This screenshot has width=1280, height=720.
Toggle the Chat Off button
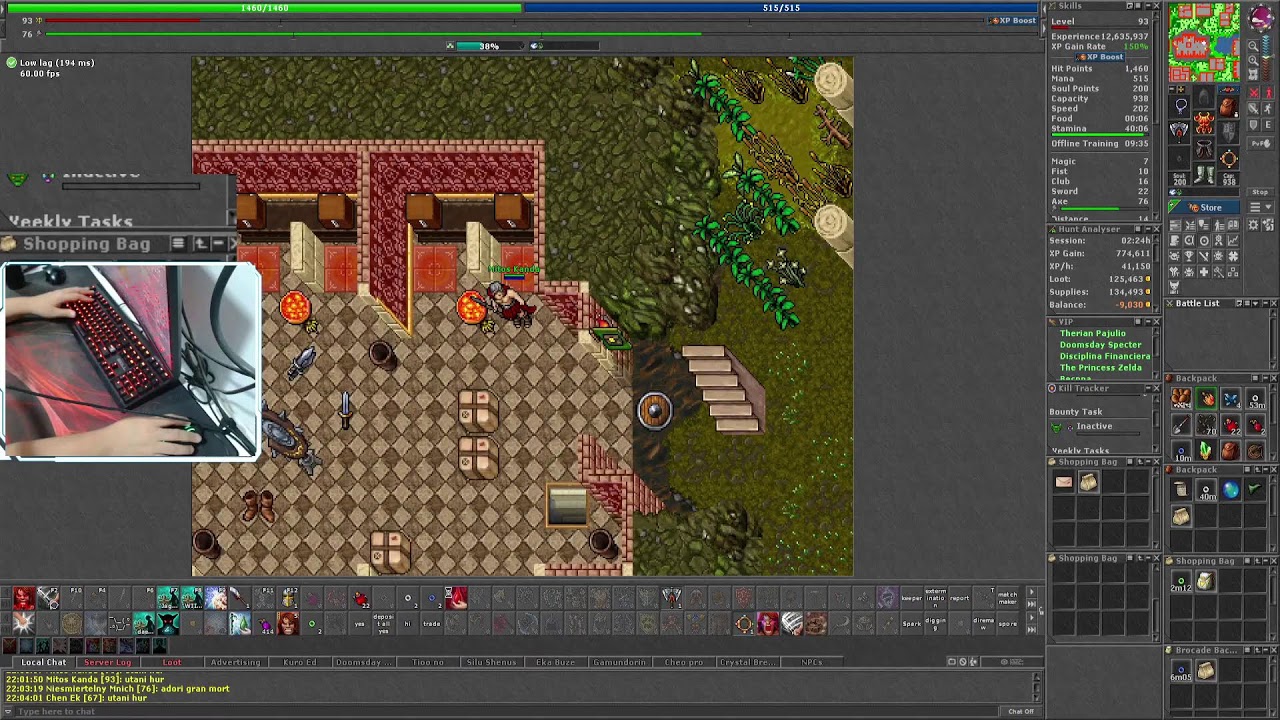[1021, 711]
